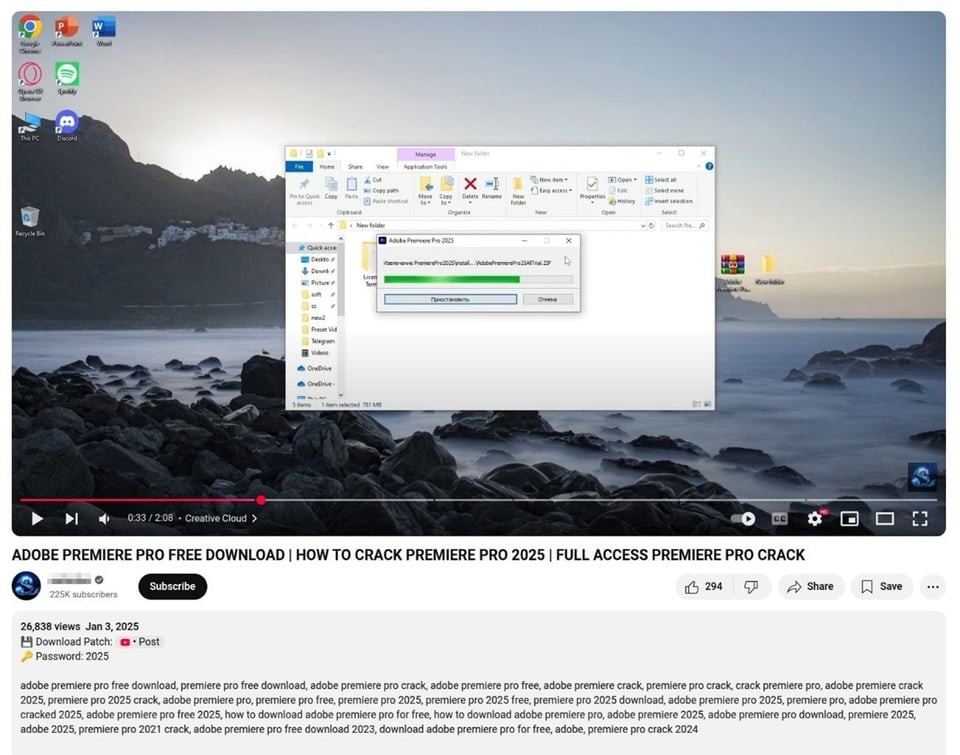Viewport: 960px width, 755px height.
Task: Mute the video with the speaker icon
Action: (104, 518)
